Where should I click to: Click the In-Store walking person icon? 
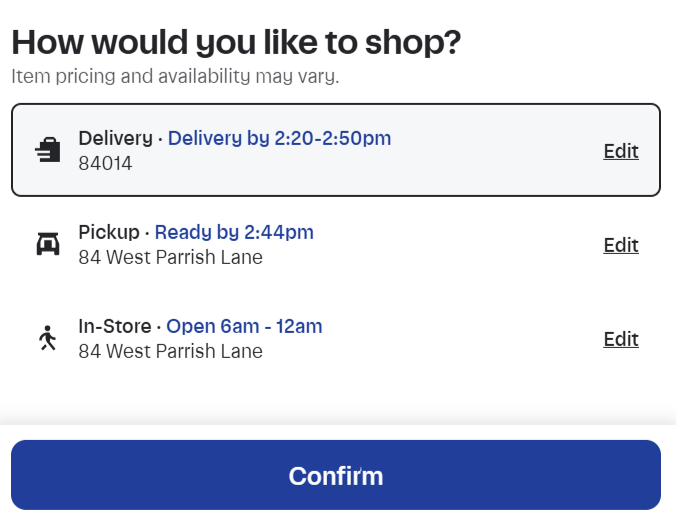[48, 339]
